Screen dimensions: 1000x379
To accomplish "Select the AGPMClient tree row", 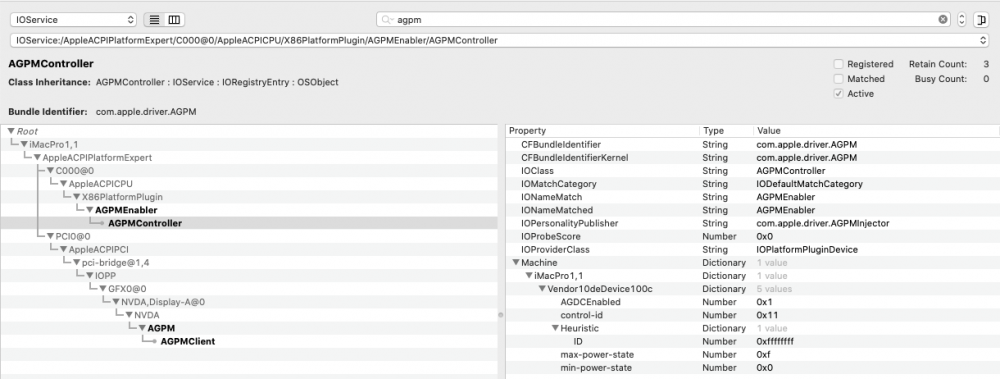I will pyautogui.click(x=249, y=341).
